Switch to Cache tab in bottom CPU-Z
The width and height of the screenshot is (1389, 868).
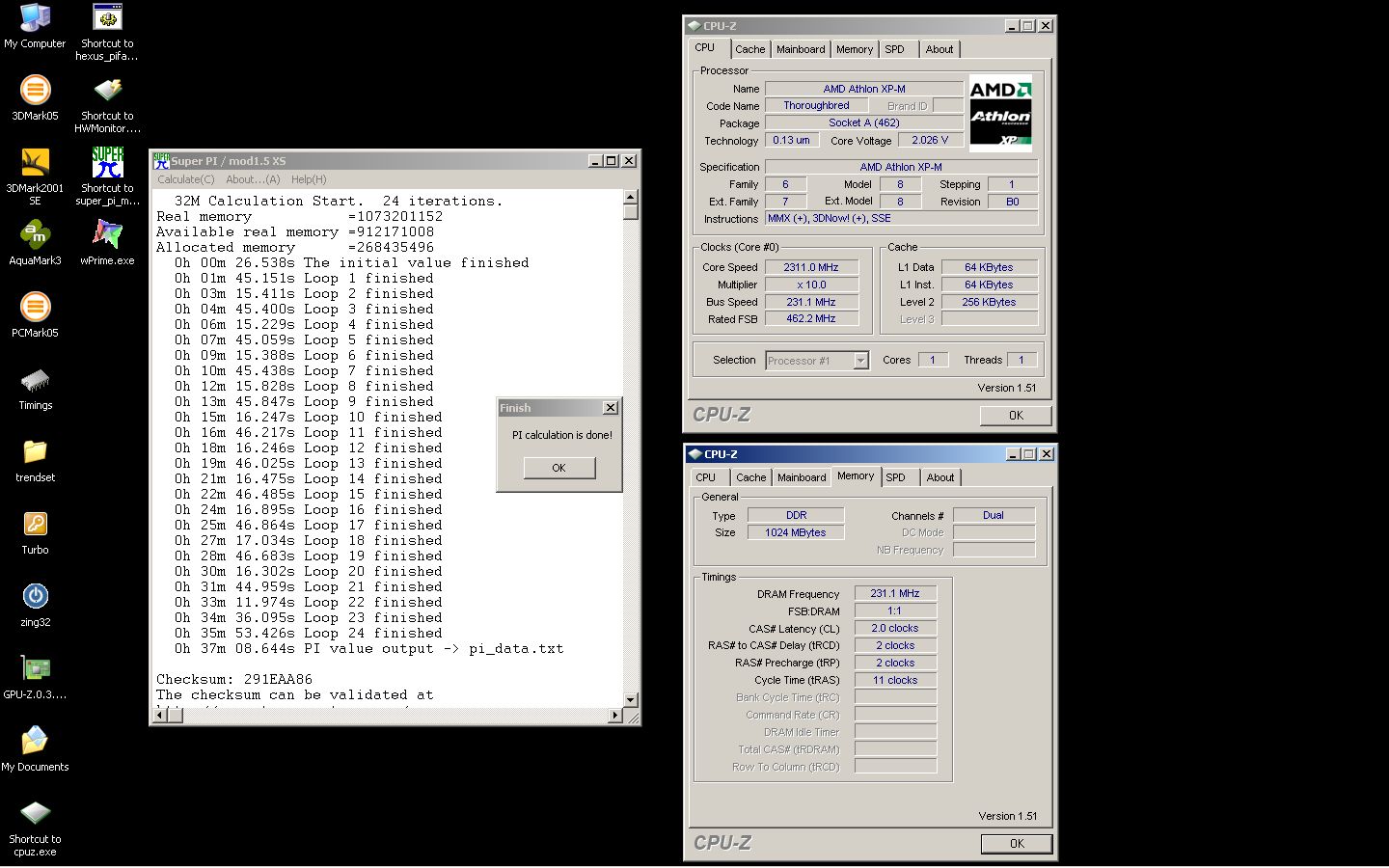coord(750,477)
